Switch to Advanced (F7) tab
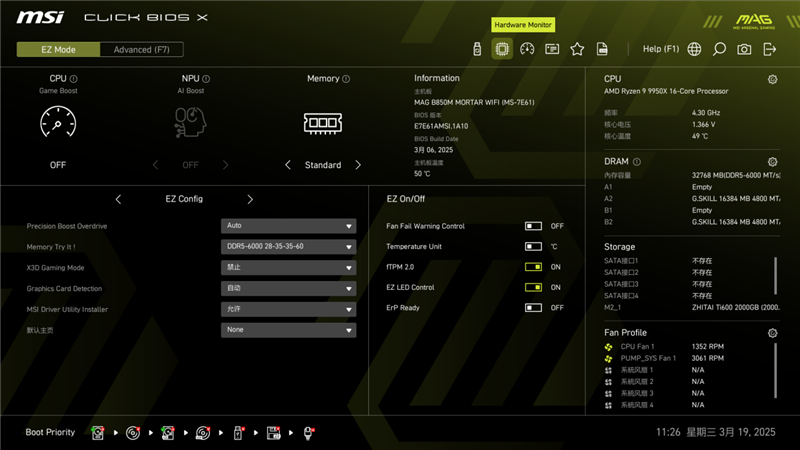Viewport: 800px width, 450px height. pyautogui.click(x=141, y=49)
